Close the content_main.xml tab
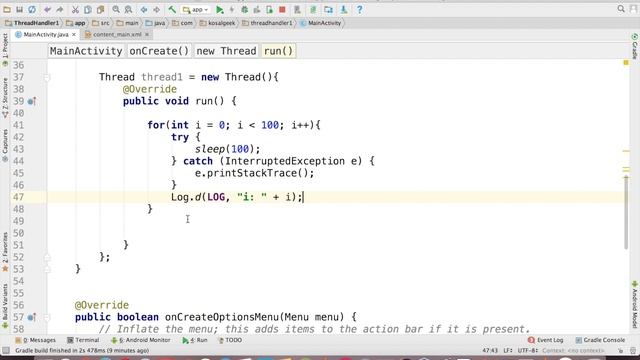 click(x=147, y=35)
